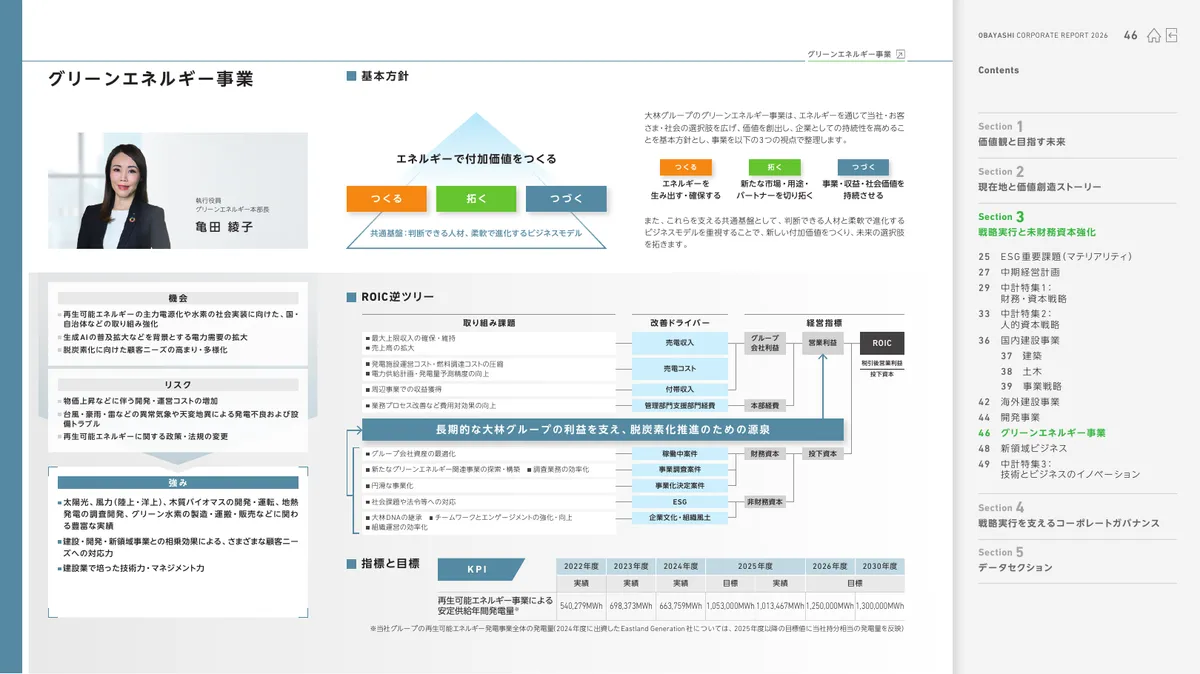This screenshot has height=674, width=1200.
Task: Click the 2030年度 column header
Action: click(880, 565)
